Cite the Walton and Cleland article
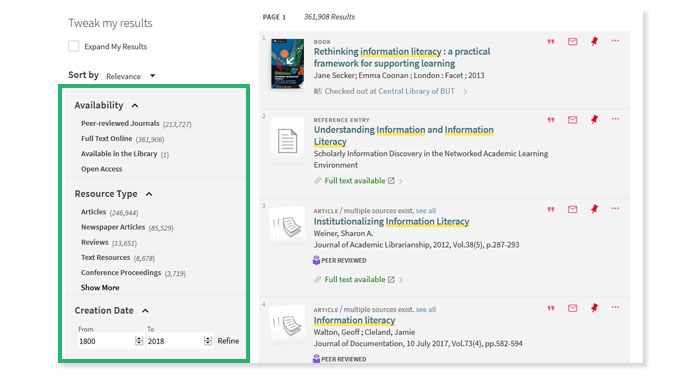This screenshot has height=376, width=700. coord(551,308)
